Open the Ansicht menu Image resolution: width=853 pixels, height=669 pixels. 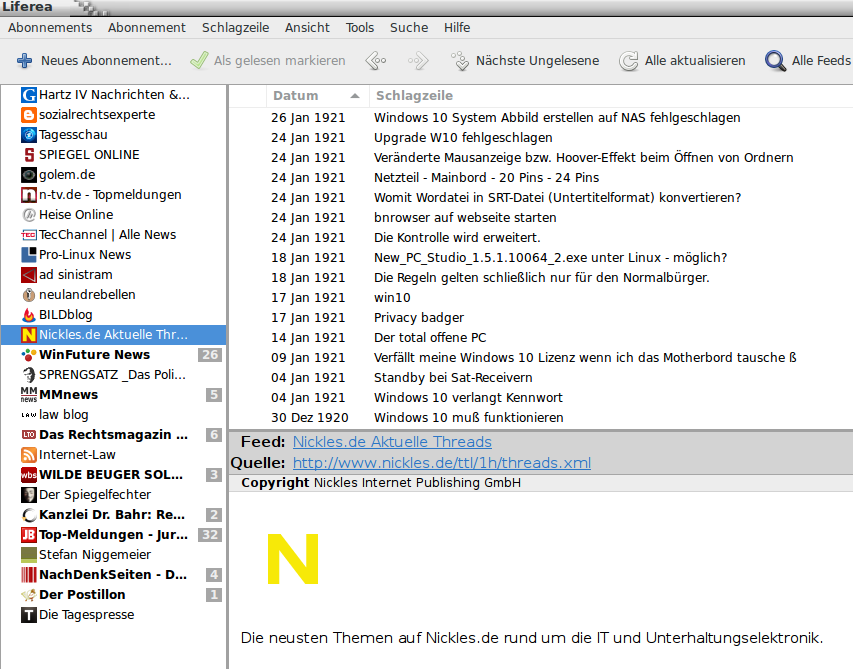pyautogui.click(x=307, y=28)
